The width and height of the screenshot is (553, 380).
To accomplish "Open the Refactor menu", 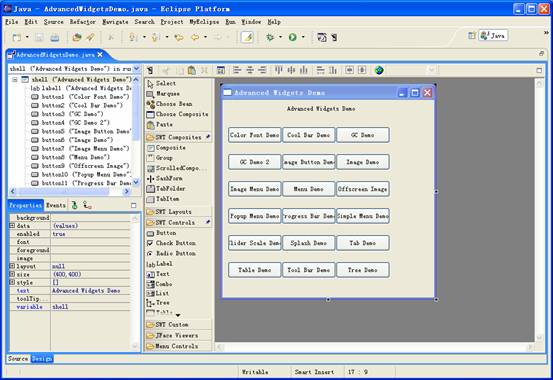I will click(x=83, y=22).
